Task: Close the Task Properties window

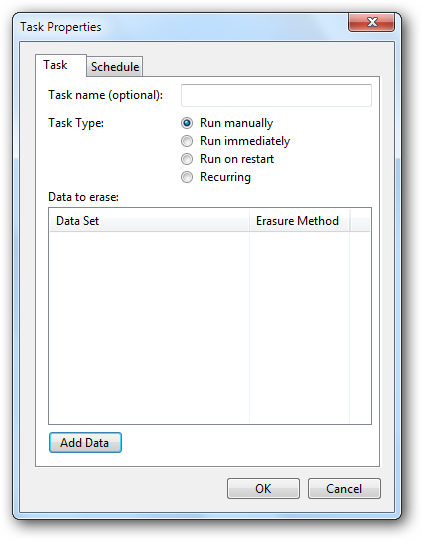Action: (371, 22)
